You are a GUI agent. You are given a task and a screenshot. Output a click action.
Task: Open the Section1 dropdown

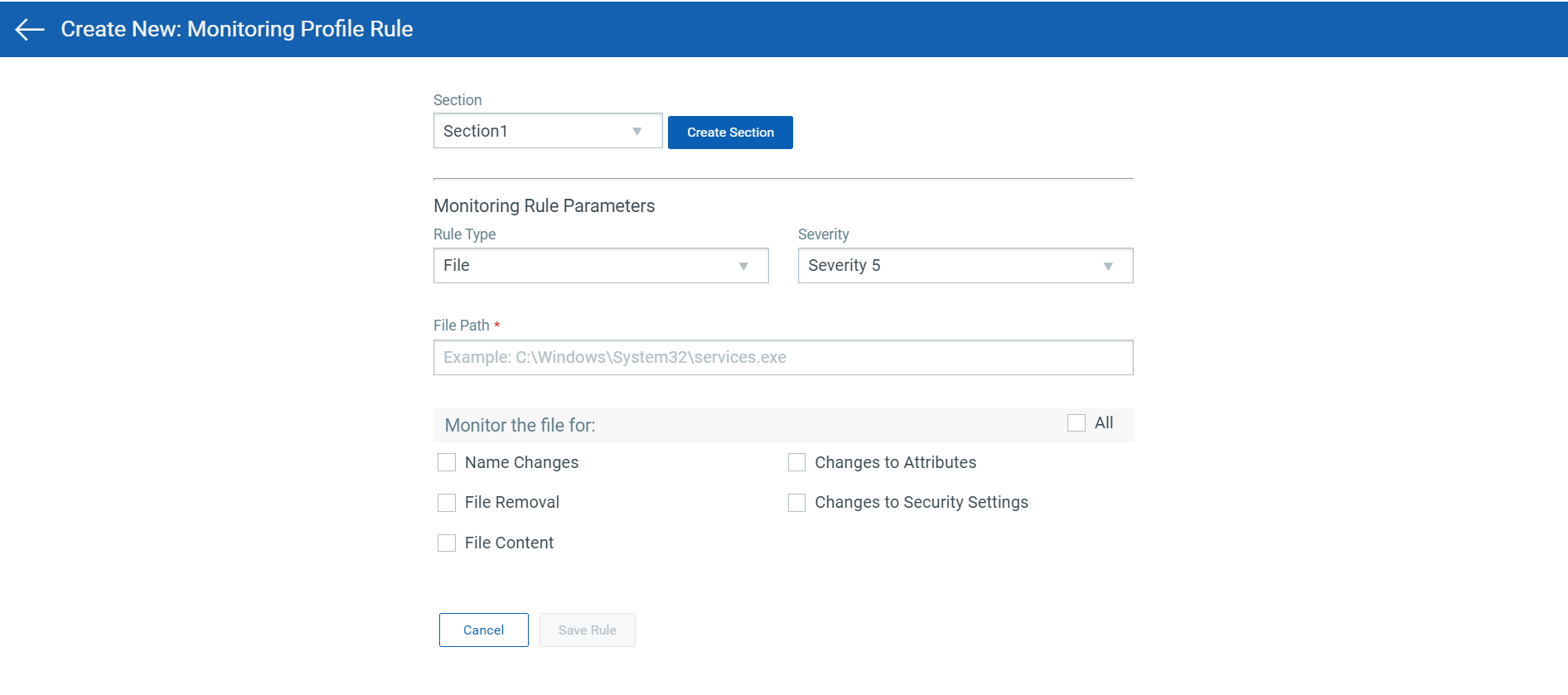click(x=547, y=131)
